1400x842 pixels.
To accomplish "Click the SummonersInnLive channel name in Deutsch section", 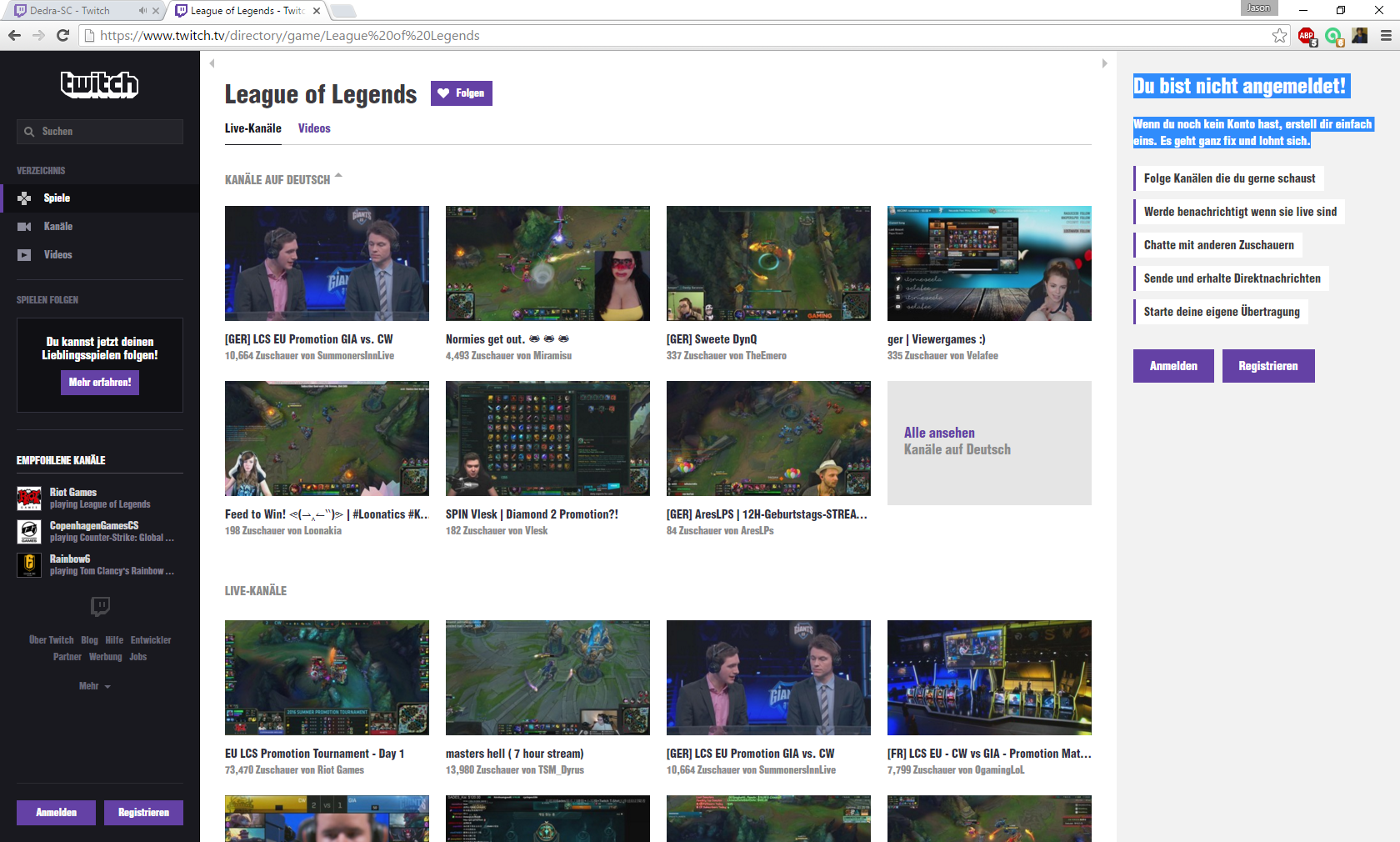I will tap(356, 356).
